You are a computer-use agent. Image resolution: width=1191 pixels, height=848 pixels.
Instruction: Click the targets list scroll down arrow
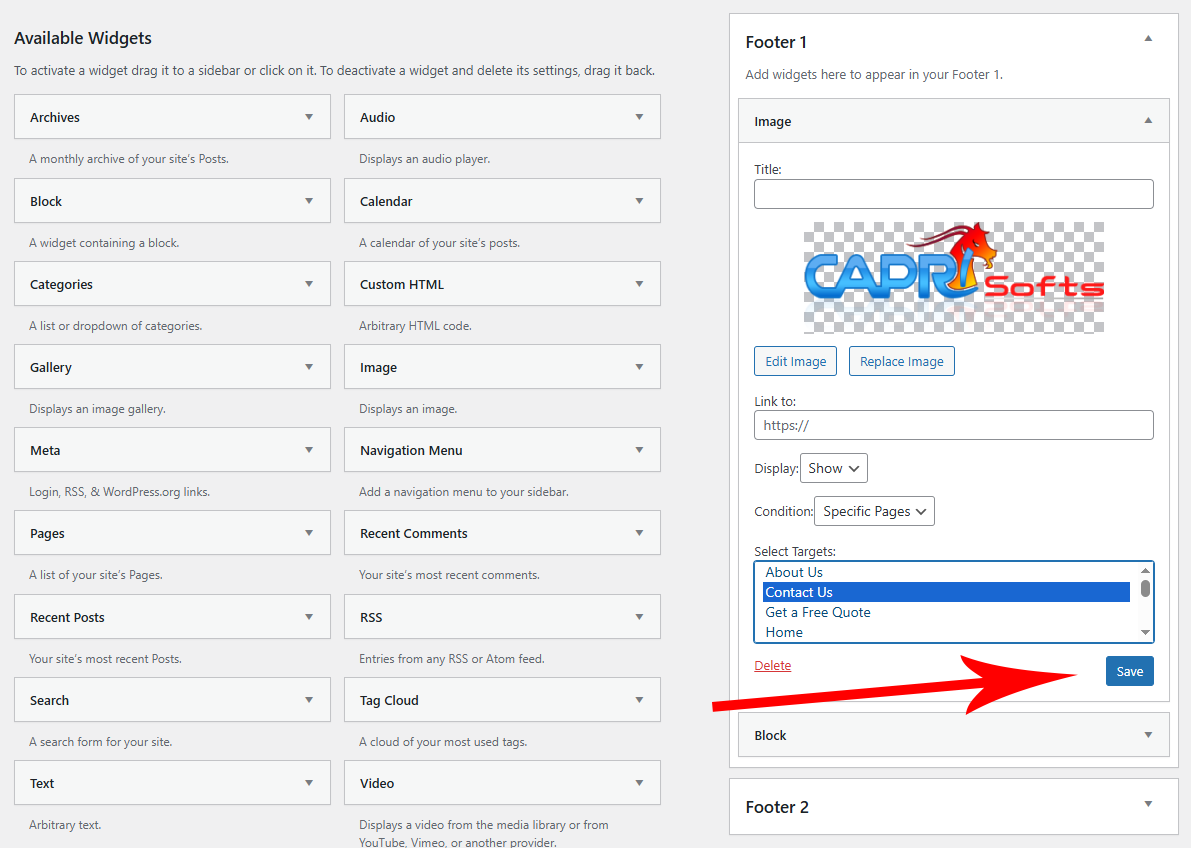pos(1145,633)
